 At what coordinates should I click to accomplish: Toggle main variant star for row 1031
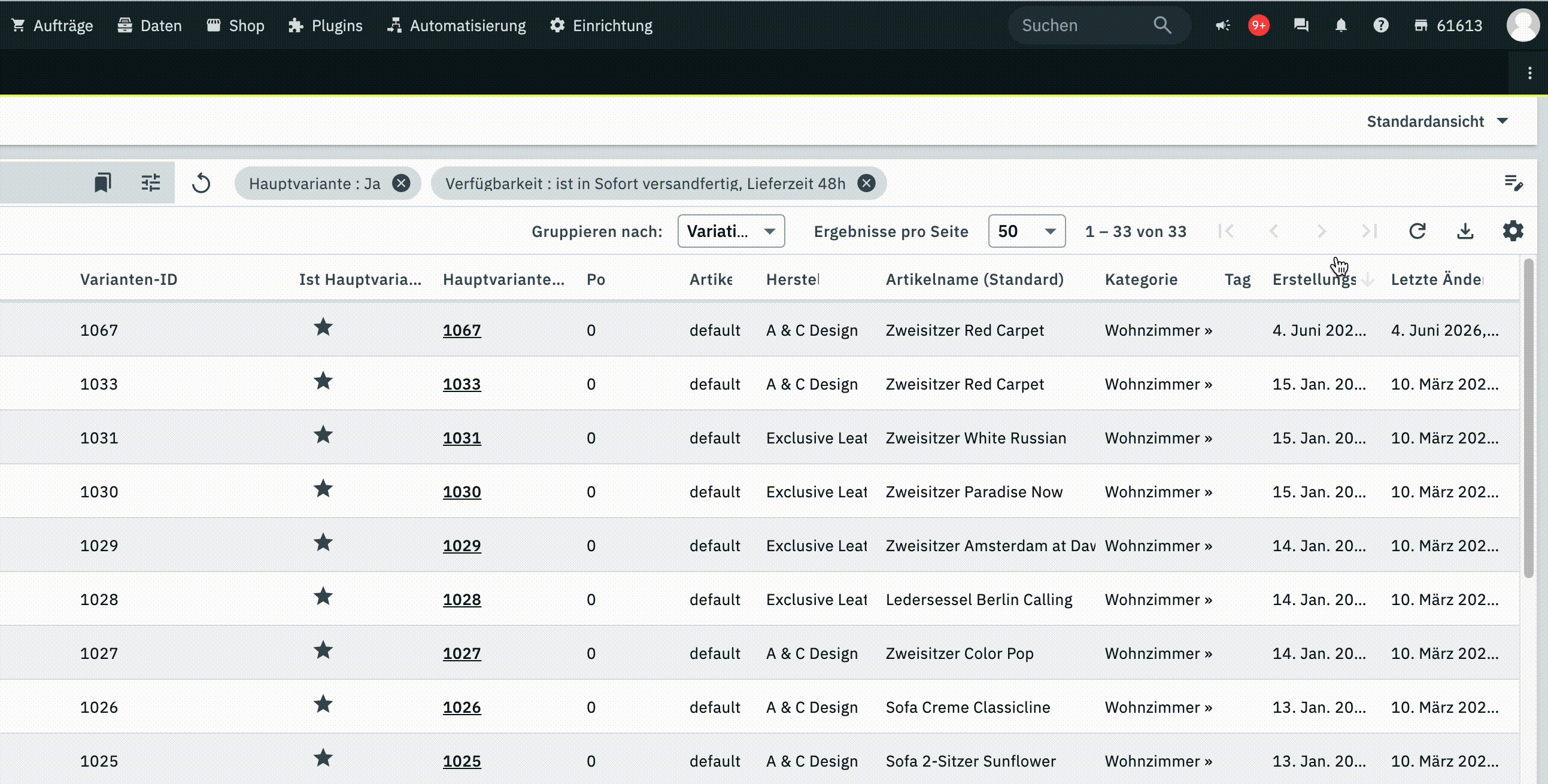(x=323, y=435)
